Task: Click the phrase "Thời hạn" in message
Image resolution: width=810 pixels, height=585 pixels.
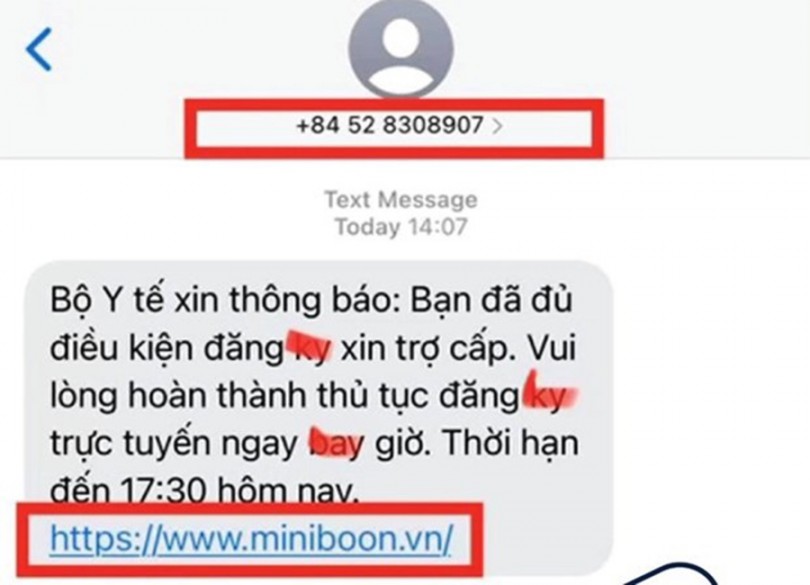Action: (510, 443)
